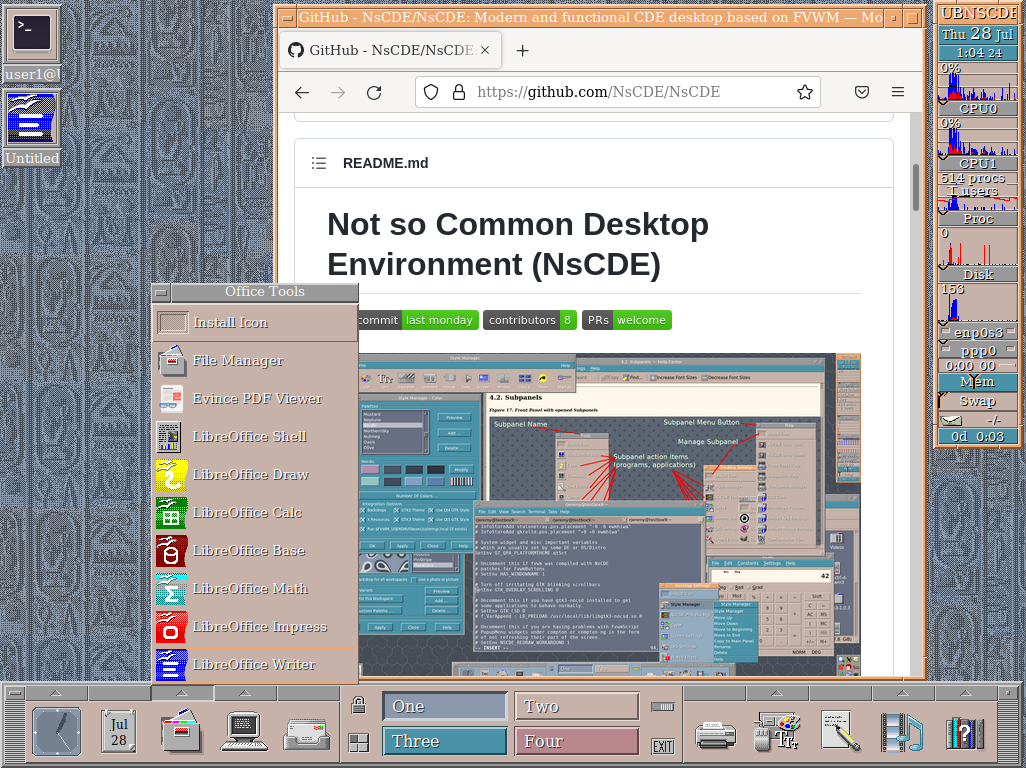The image size is (1026, 768).
Task: Open the Firefox hamburger menu
Action: click(898, 92)
